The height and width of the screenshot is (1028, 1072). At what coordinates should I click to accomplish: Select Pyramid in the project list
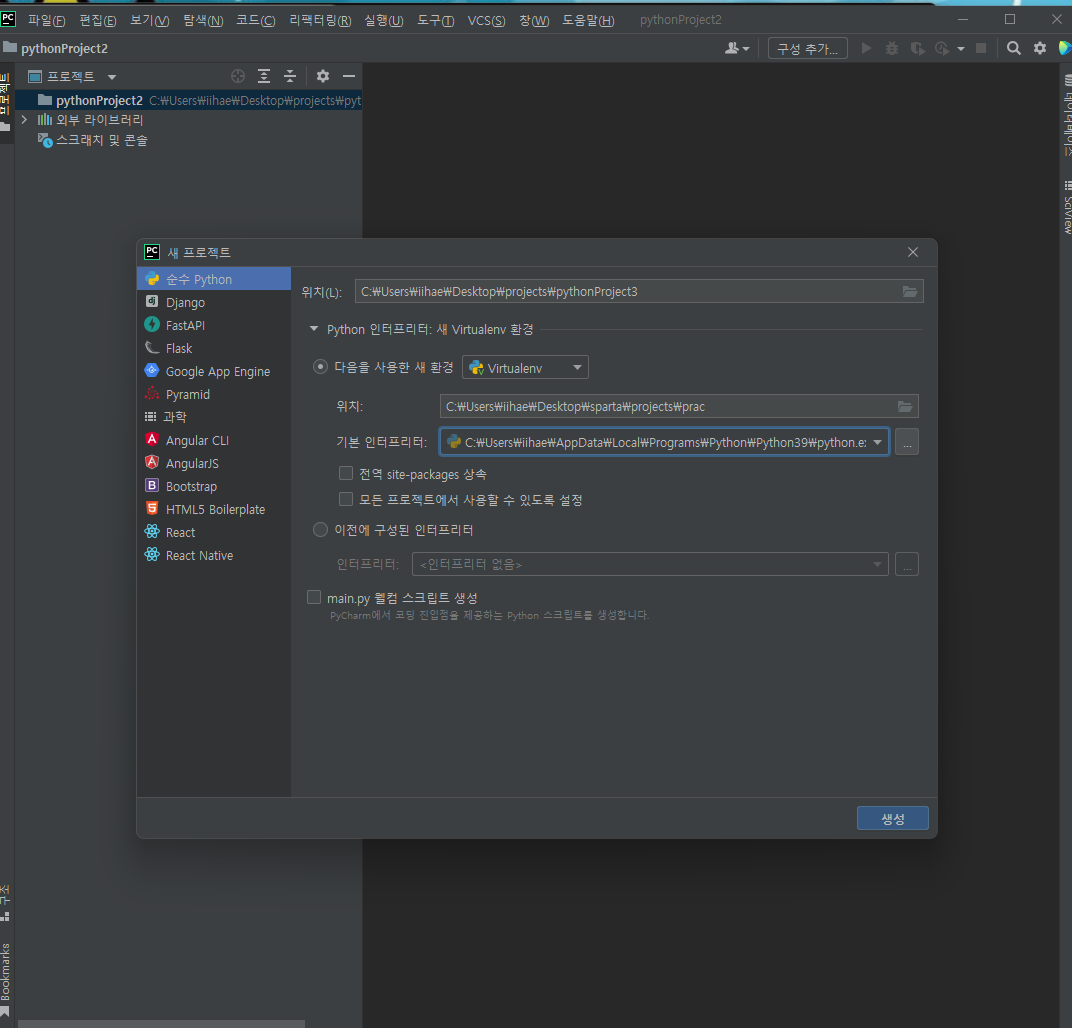tap(213, 394)
